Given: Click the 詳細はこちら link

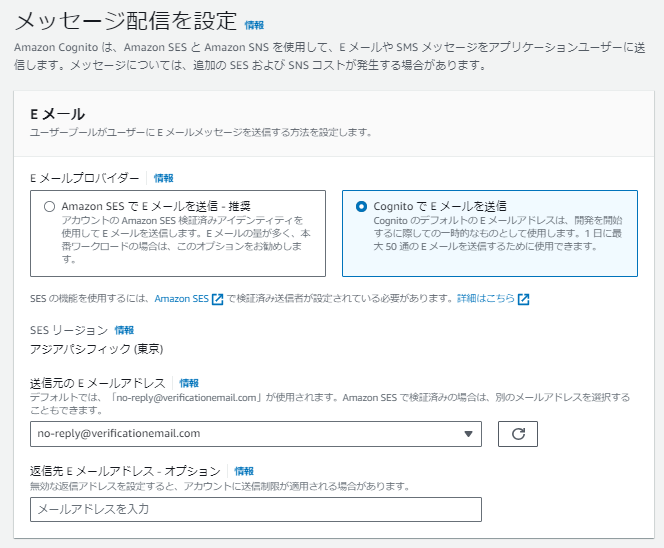Looking at the screenshot, I should 486,299.
